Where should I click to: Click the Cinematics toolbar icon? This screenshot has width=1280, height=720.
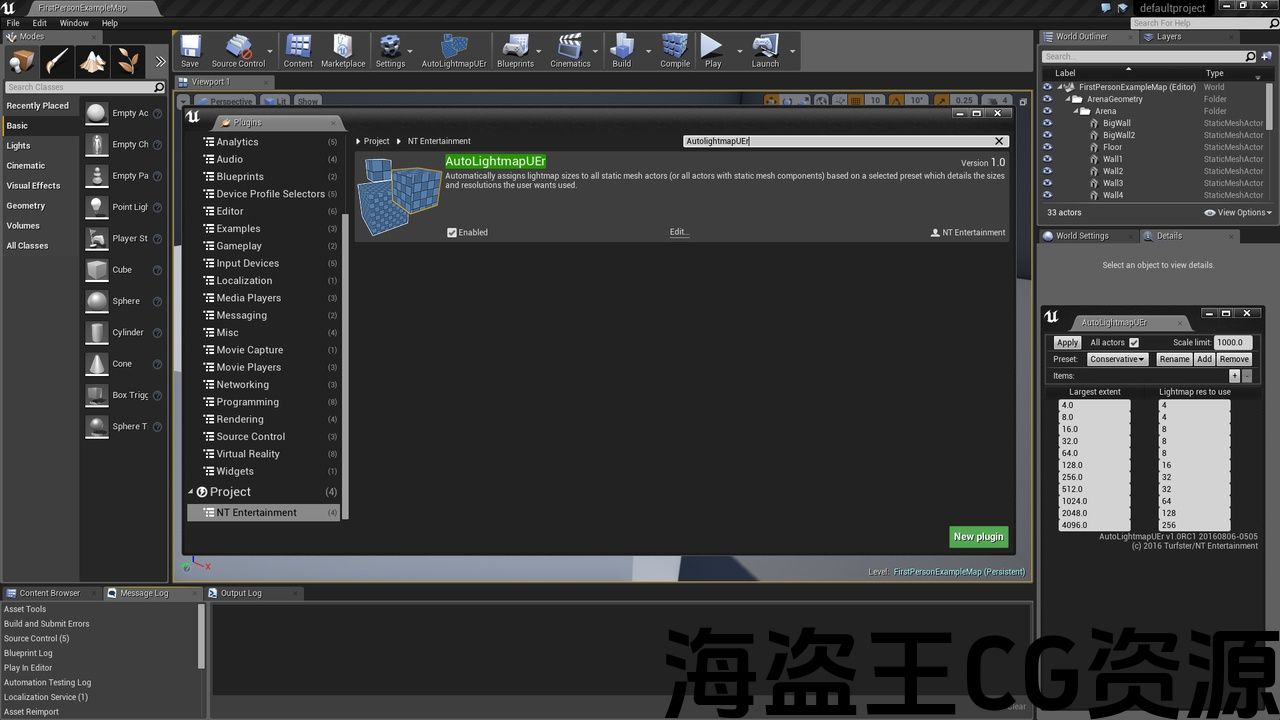tap(570, 49)
